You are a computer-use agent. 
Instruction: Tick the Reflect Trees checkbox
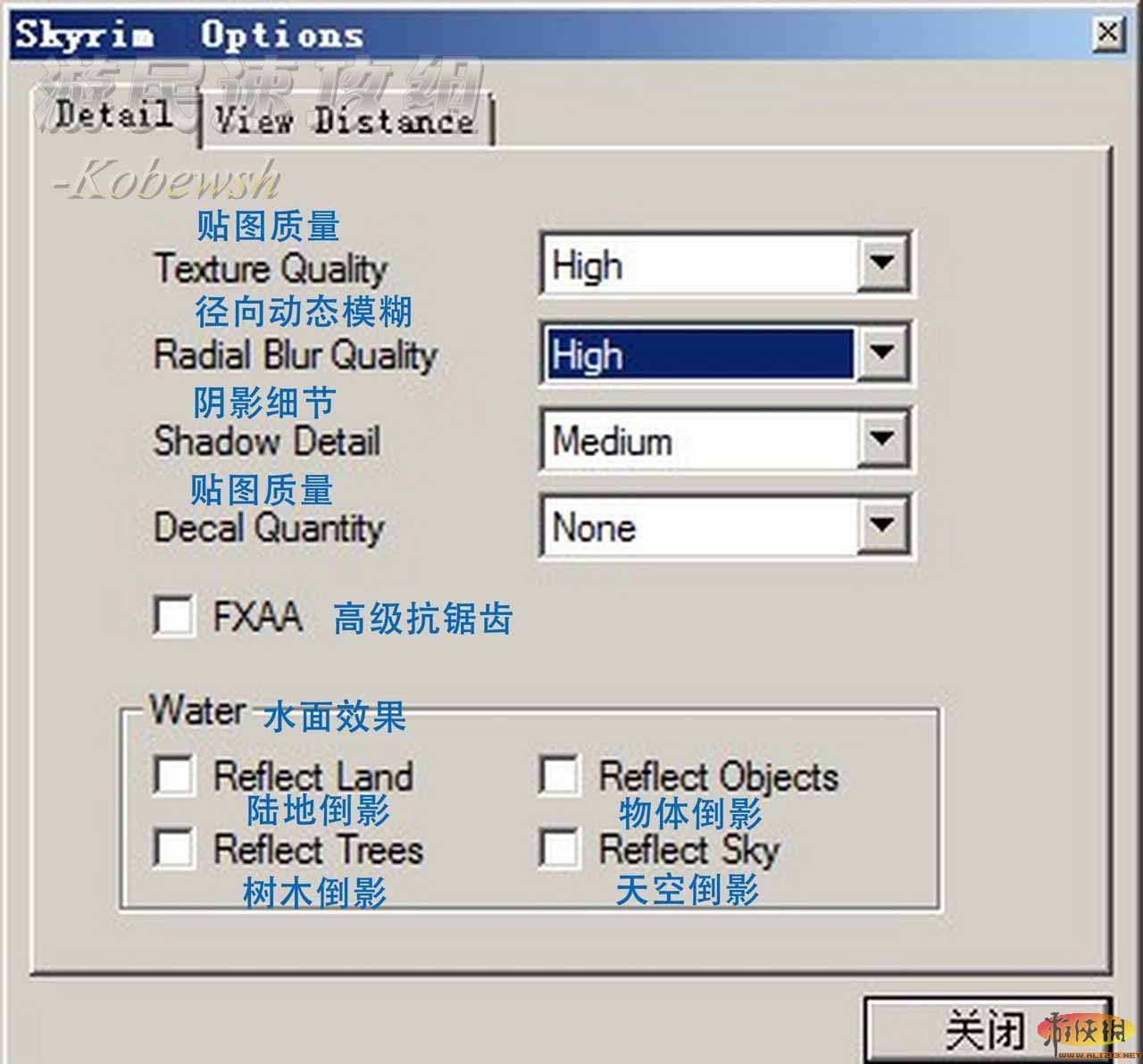click(173, 847)
